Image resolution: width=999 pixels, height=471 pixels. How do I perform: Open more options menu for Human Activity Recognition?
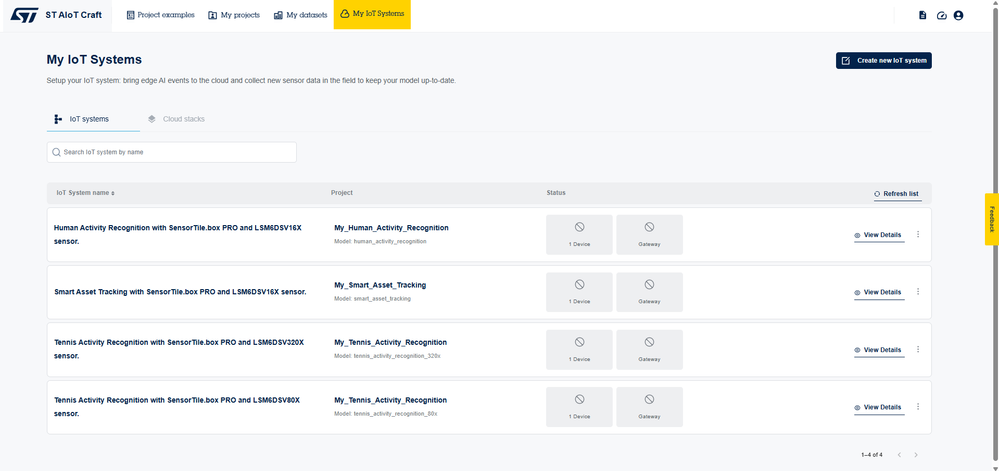point(918,235)
